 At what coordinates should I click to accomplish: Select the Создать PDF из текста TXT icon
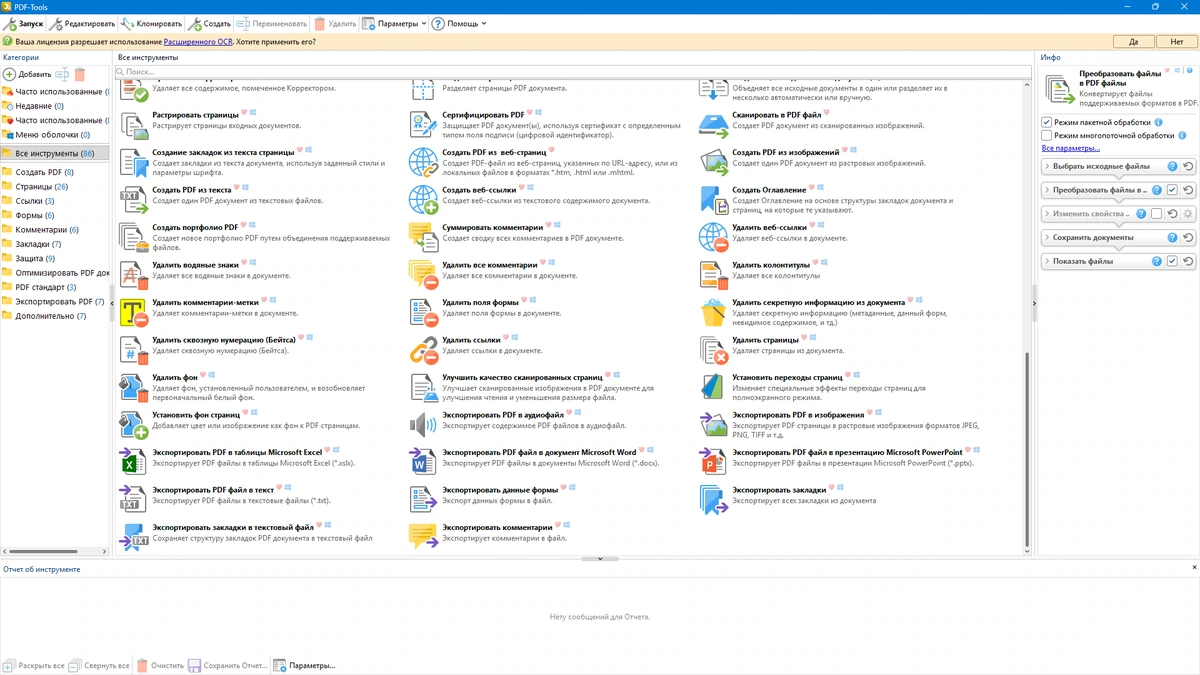pyautogui.click(x=134, y=199)
